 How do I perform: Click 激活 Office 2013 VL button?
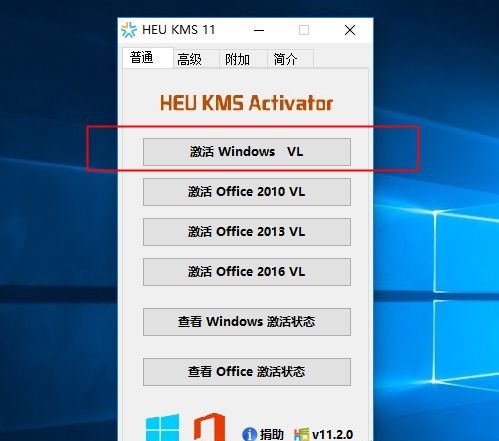coord(247,232)
